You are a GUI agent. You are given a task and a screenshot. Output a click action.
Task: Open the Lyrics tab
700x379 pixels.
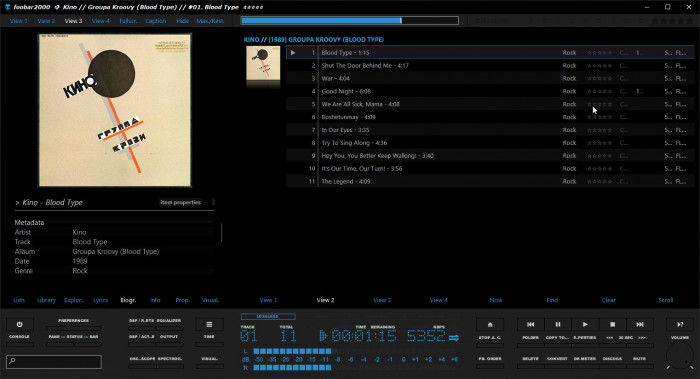tap(100, 300)
